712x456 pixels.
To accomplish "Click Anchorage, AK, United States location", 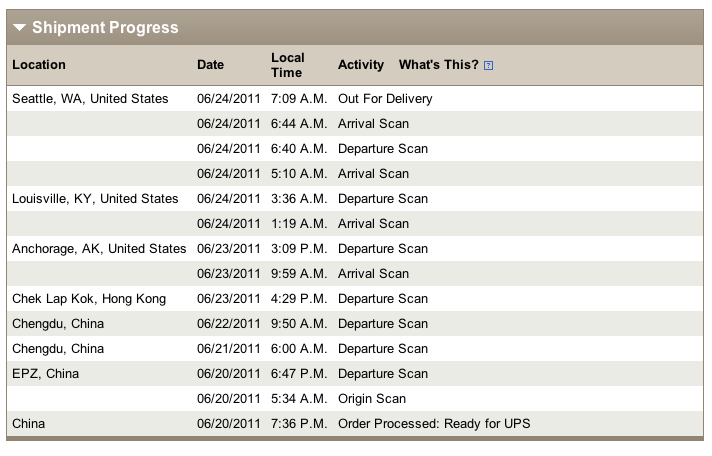I will 99,249.
